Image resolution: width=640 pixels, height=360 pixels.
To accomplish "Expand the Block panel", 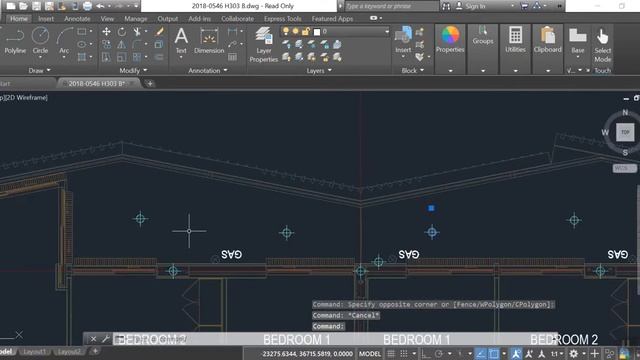I will pyautogui.click(x=412, y=71).
